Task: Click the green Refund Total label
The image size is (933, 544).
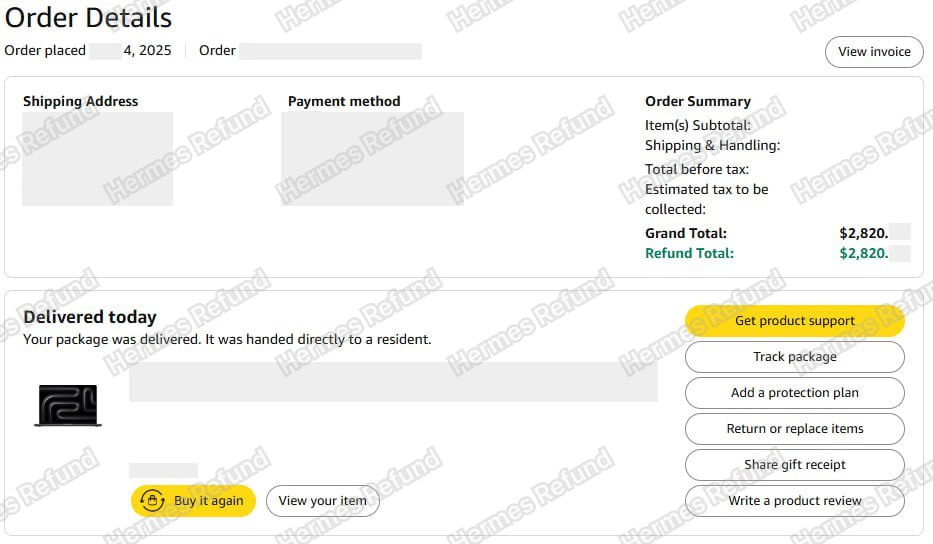Action: tap(689, 253)
